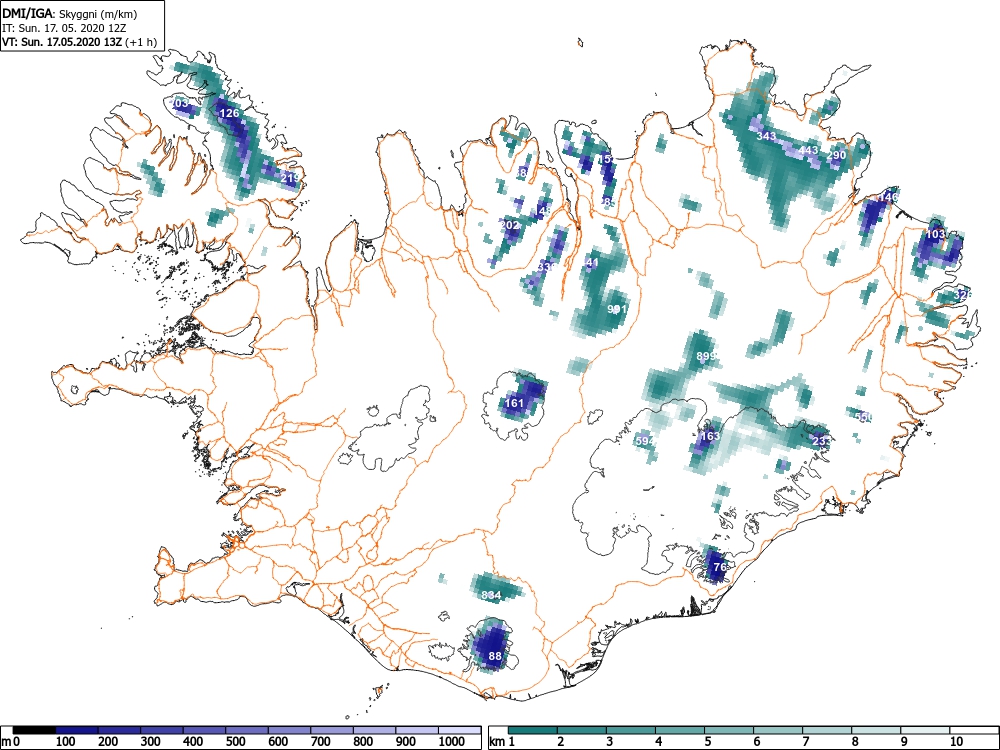Pick the black 0–100 m legend swatch
Viewport: 1000px width, 750px height.
point(34,730)
